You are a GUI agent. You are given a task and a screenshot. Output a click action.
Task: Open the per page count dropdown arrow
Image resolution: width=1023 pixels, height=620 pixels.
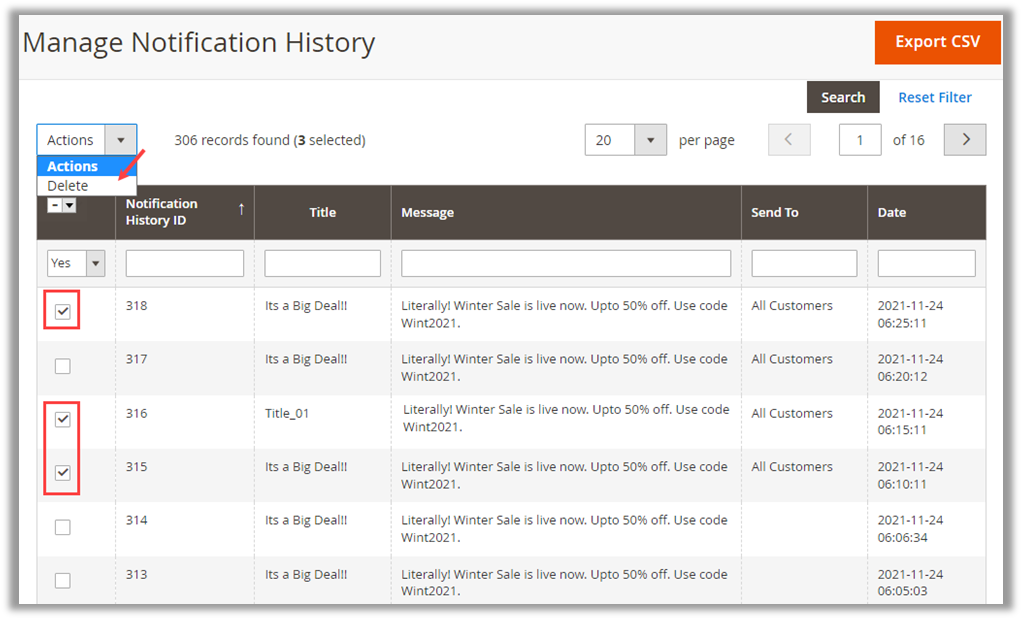pos(651,140)
